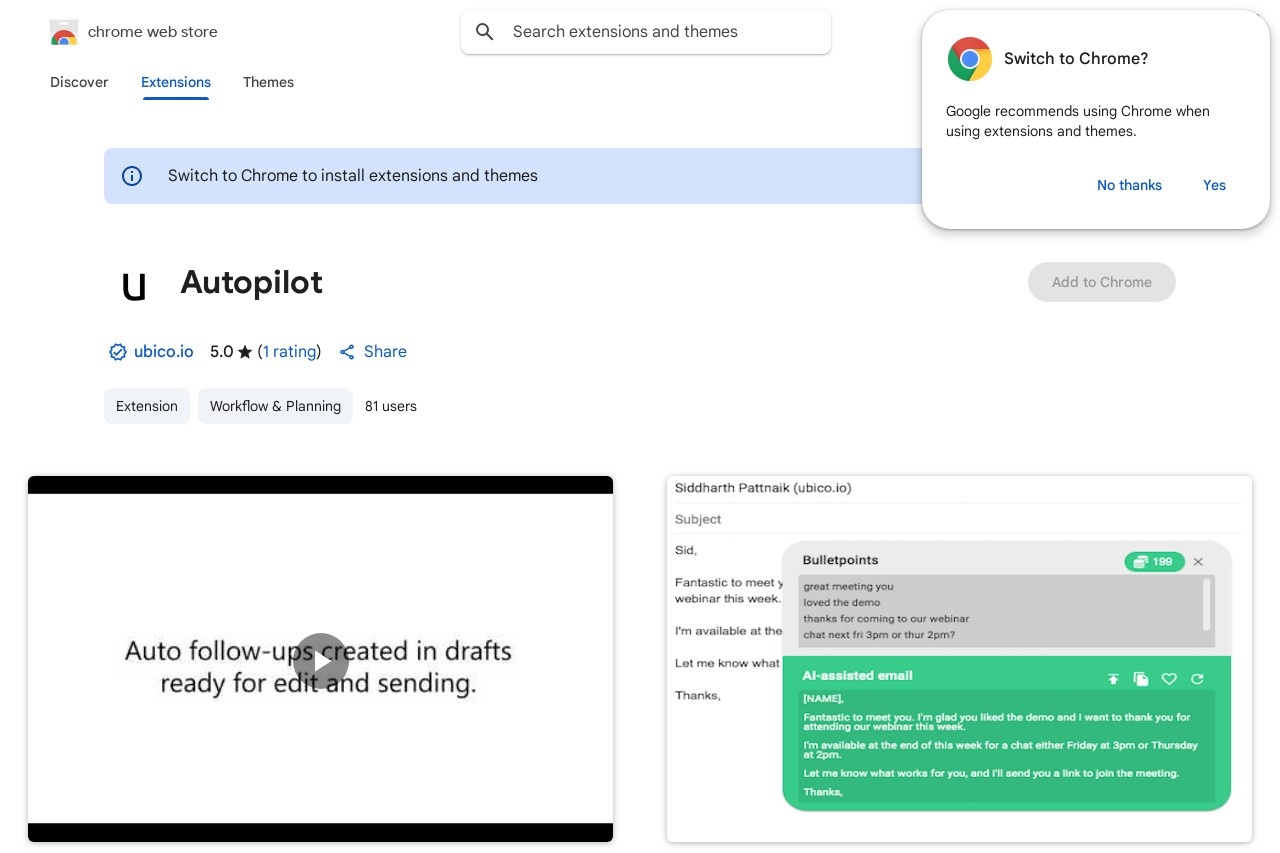Click the regenerate icon in AI-assisted email

point(1197,679)
